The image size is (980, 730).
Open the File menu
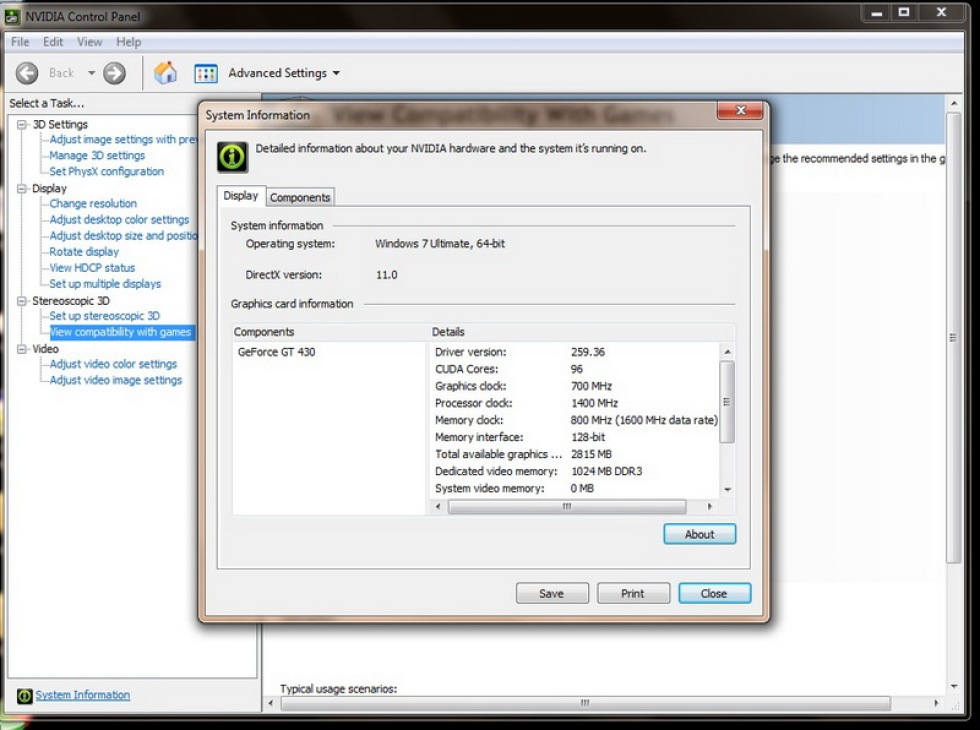pos(20,42)
